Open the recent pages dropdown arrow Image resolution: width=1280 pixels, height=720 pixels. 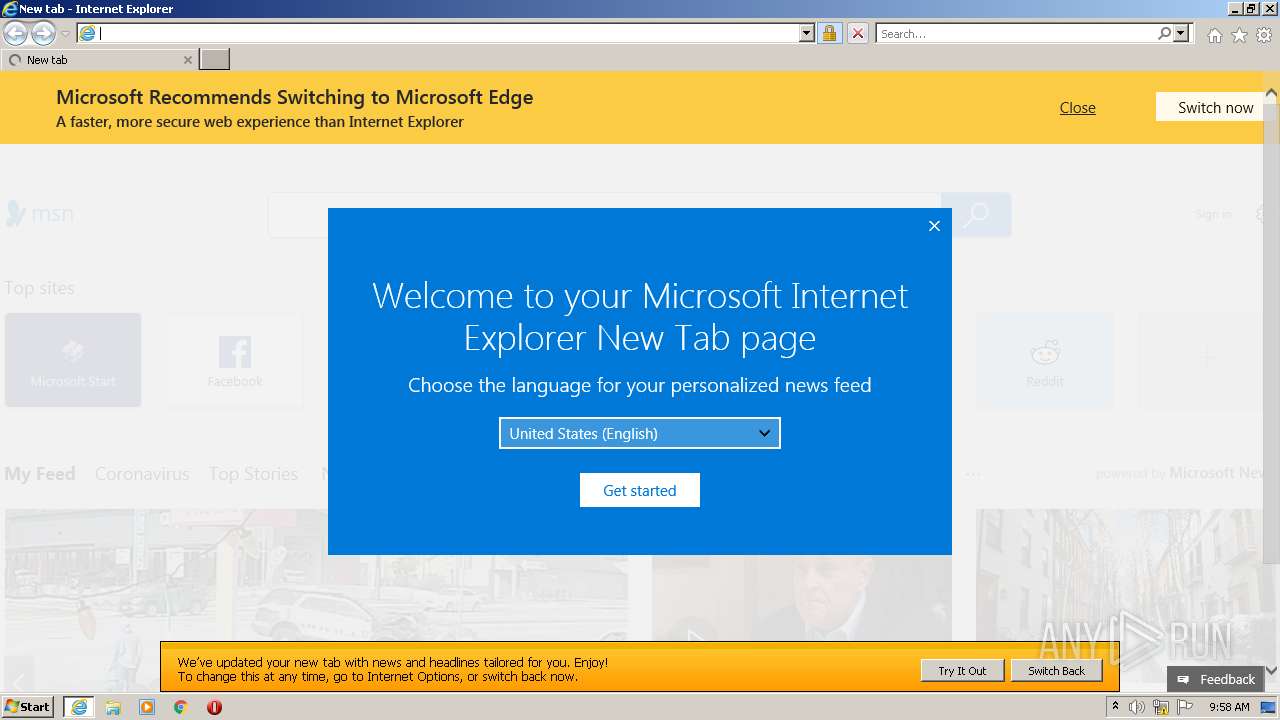tap(65, 34)
